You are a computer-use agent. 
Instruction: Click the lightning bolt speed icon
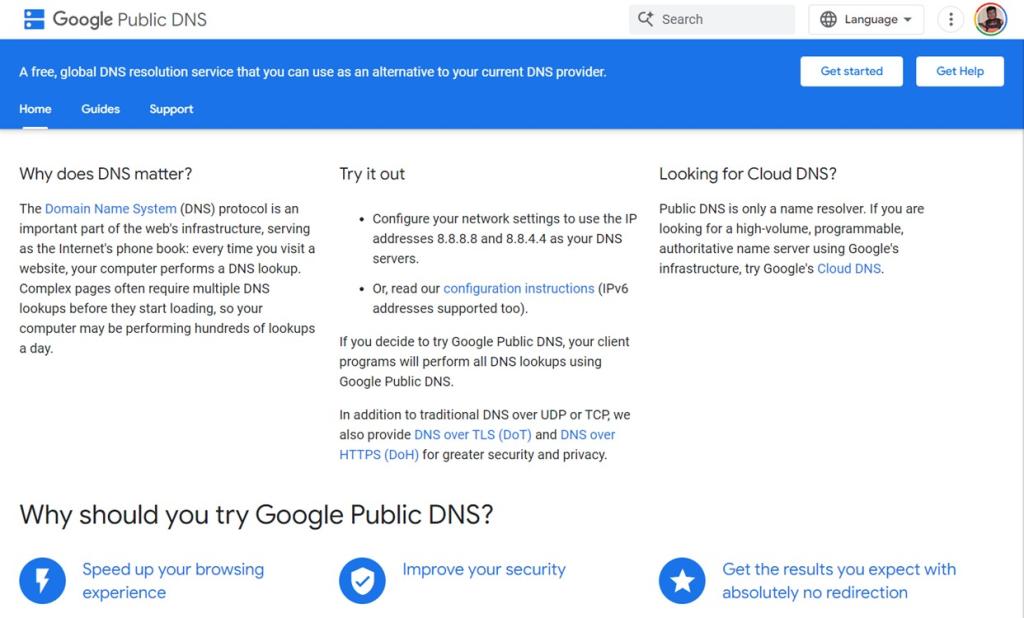click(41, 580)
